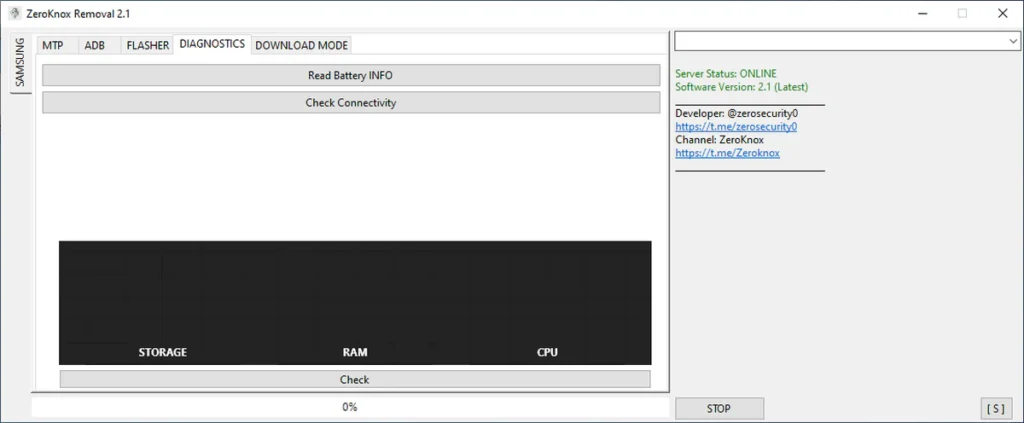Click the [S] button
Image resolution: width=1024 pixels, height=423 pixels.
tap(996, 408)
